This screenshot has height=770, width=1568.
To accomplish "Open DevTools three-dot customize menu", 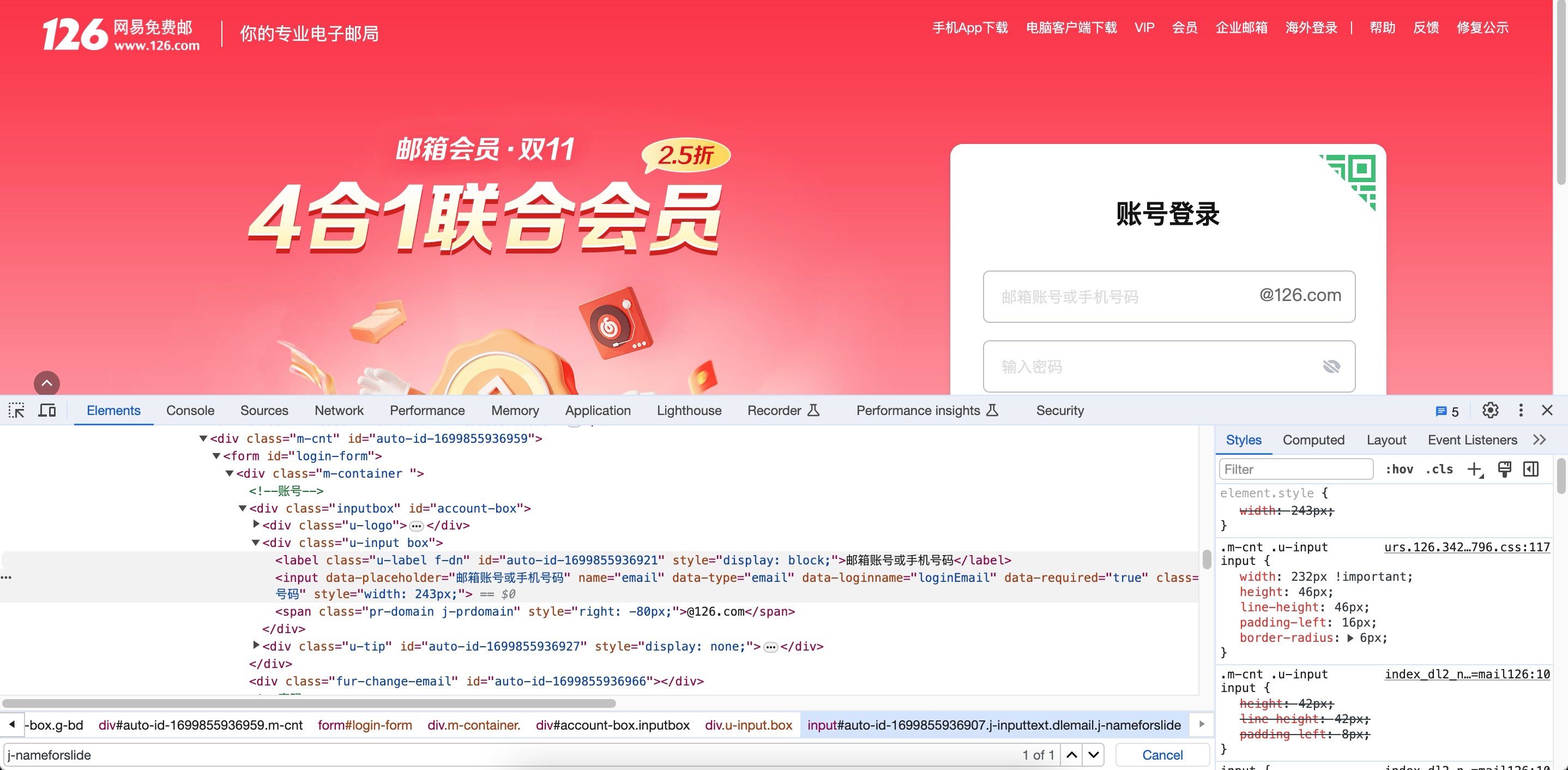I will [1521, 410].
